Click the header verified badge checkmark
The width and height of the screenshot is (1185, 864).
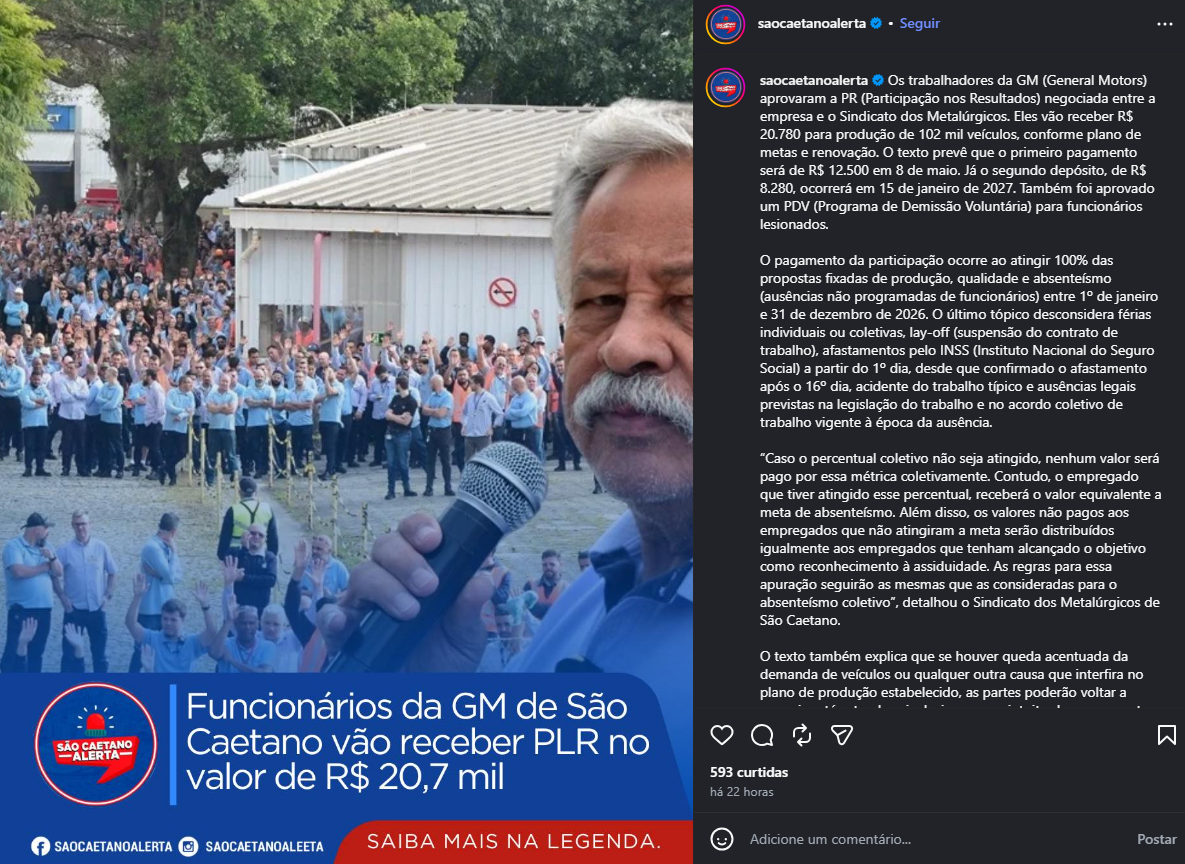tap(876, 23)
